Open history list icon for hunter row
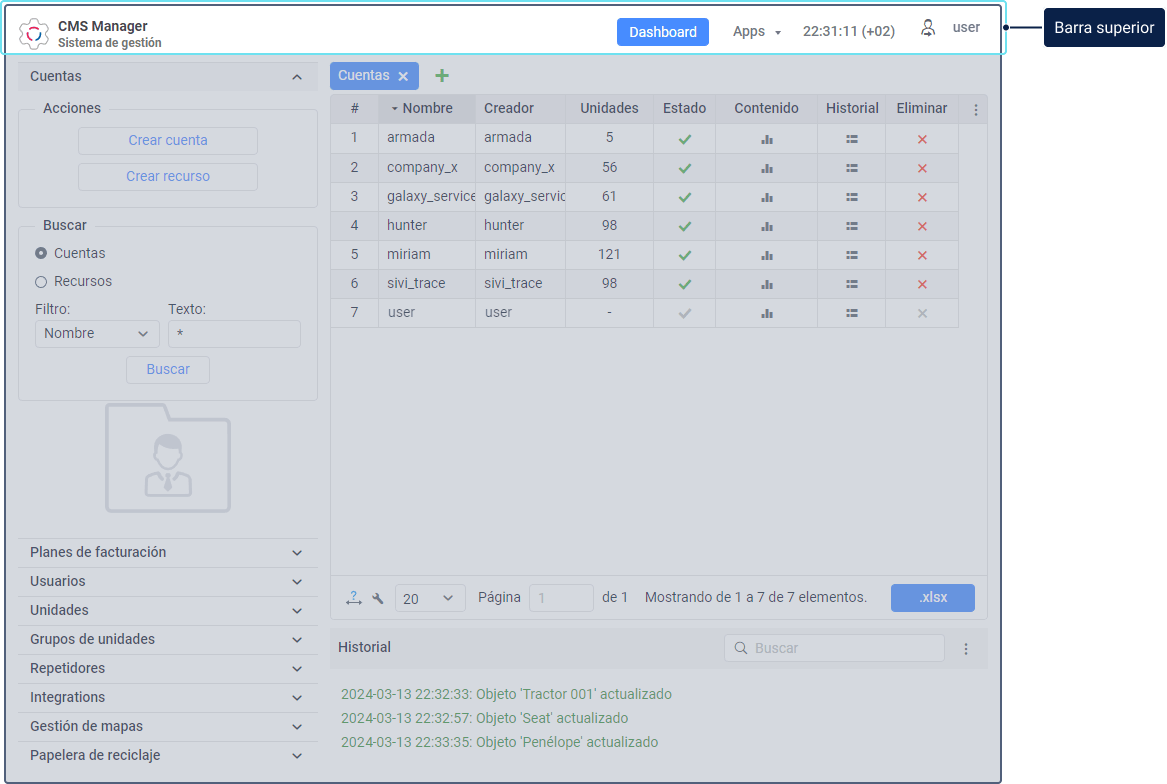1167x784 pixels. coord(851,226)
